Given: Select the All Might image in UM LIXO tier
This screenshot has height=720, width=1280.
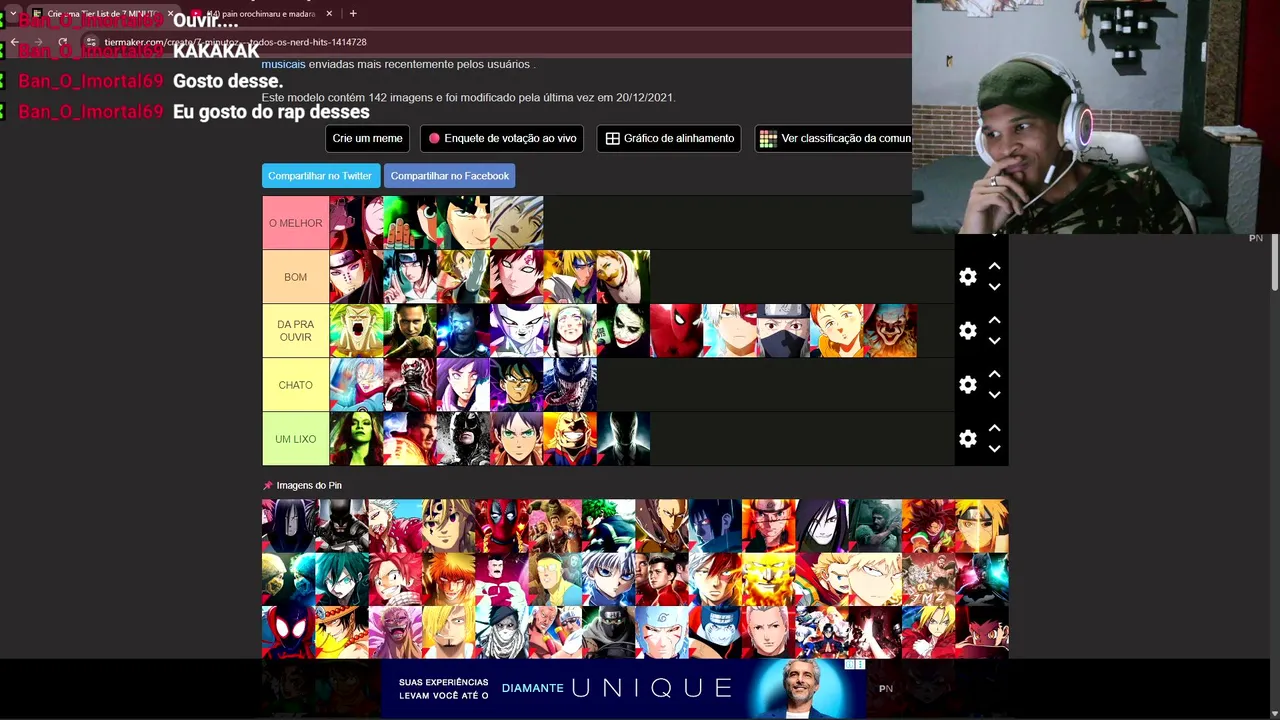Looking at the screenshot, I should 570,439.
